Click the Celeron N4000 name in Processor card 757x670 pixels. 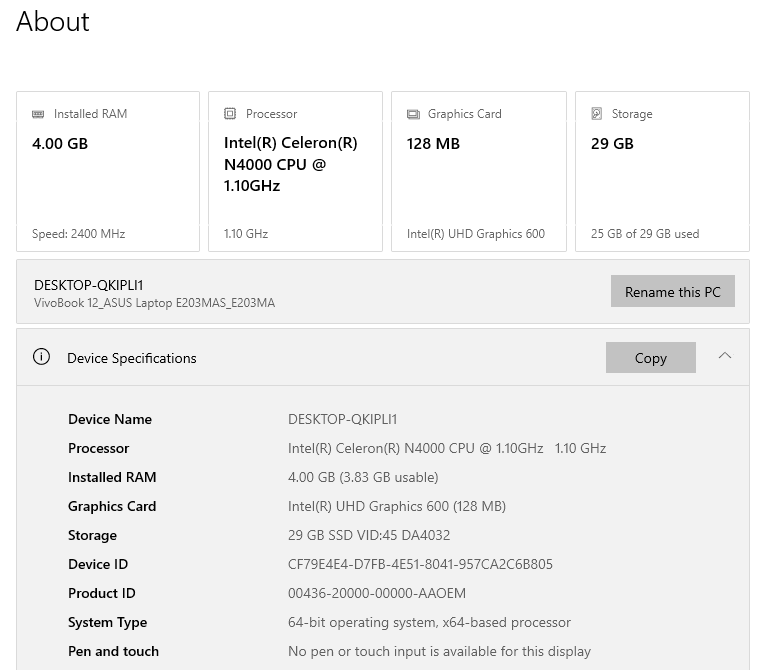pos(290,164)
